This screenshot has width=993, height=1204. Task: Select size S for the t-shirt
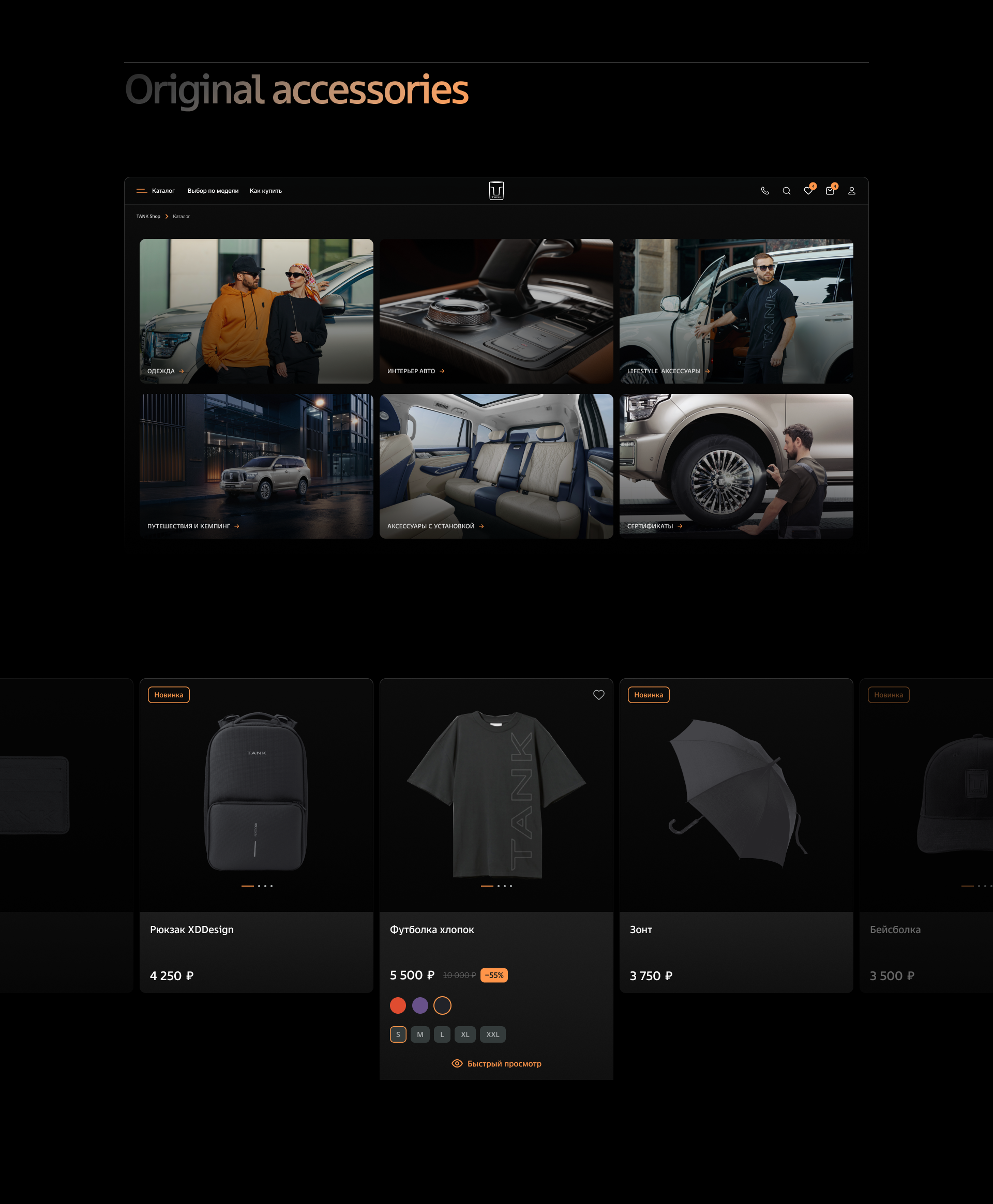tap(398, 1034)
